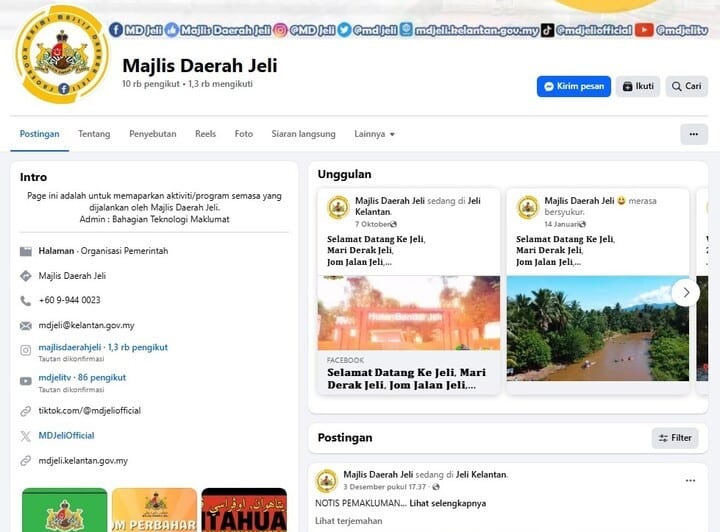The height and width of the screenshot is (532, 720).
Task: Open orange PERBAHARUI photo thumbnail
Action: point(154,510)
